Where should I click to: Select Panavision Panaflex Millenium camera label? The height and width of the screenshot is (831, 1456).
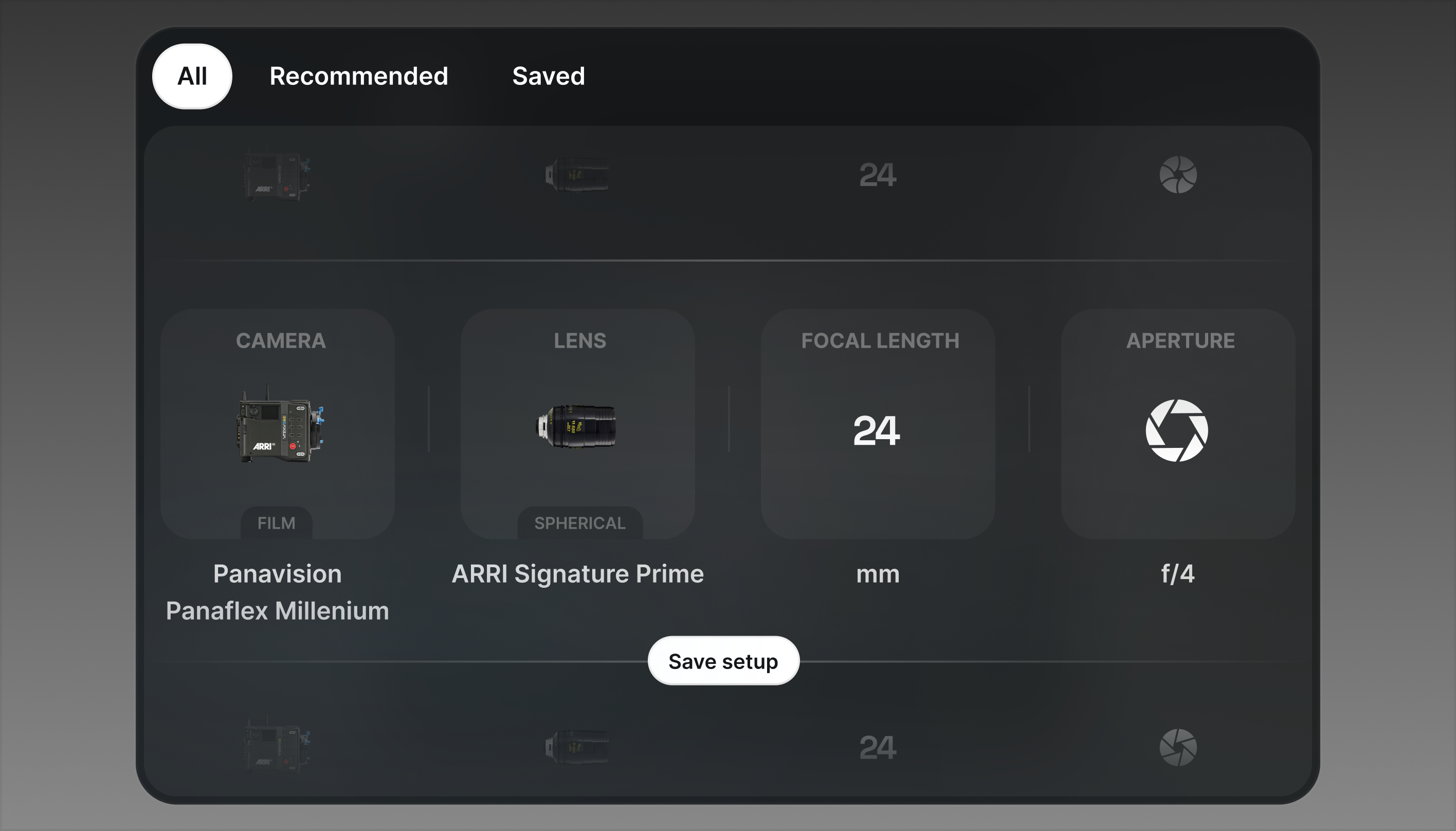(277, 592)
